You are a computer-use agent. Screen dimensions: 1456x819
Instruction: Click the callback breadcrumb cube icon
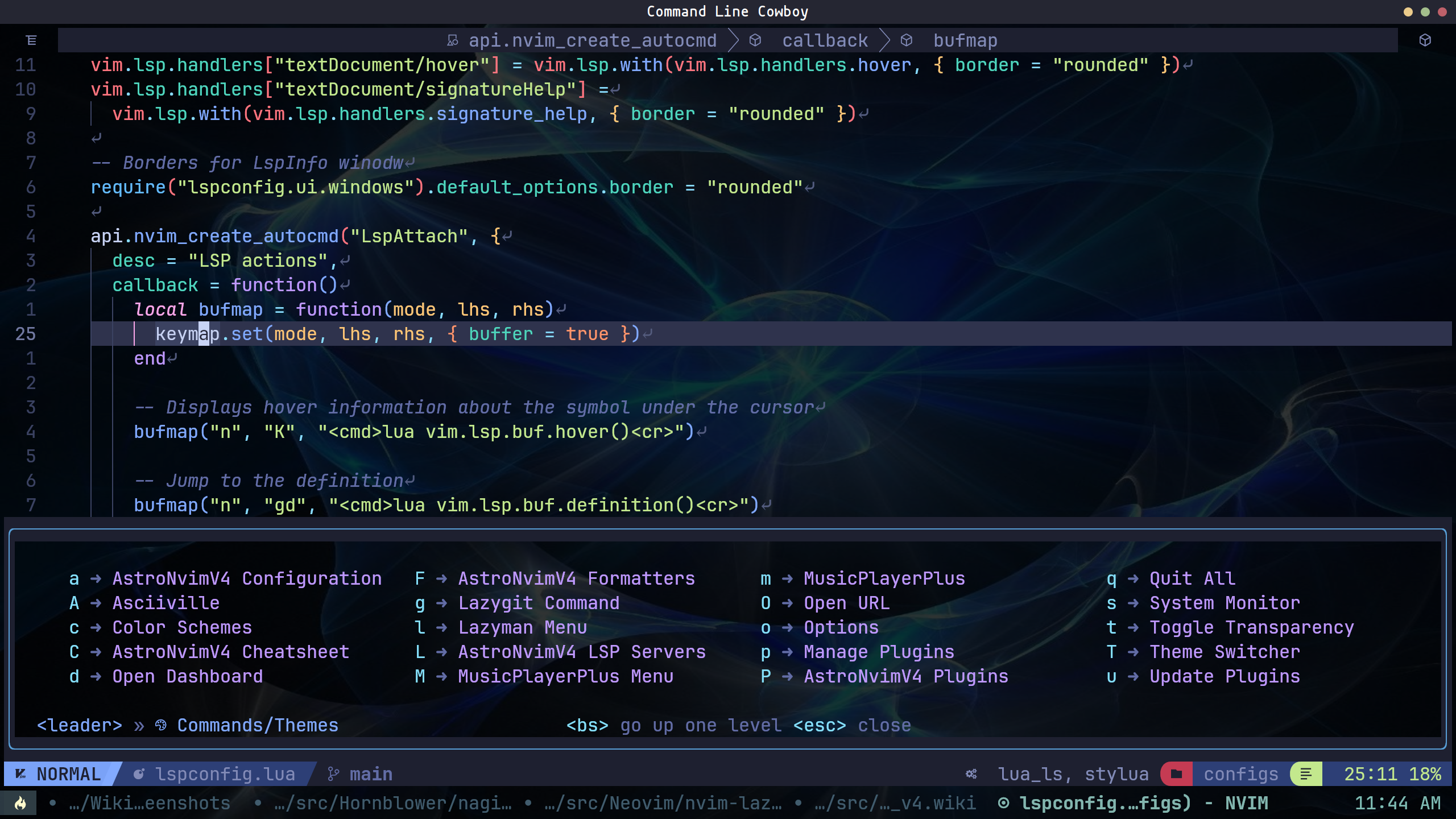[755, 40]
